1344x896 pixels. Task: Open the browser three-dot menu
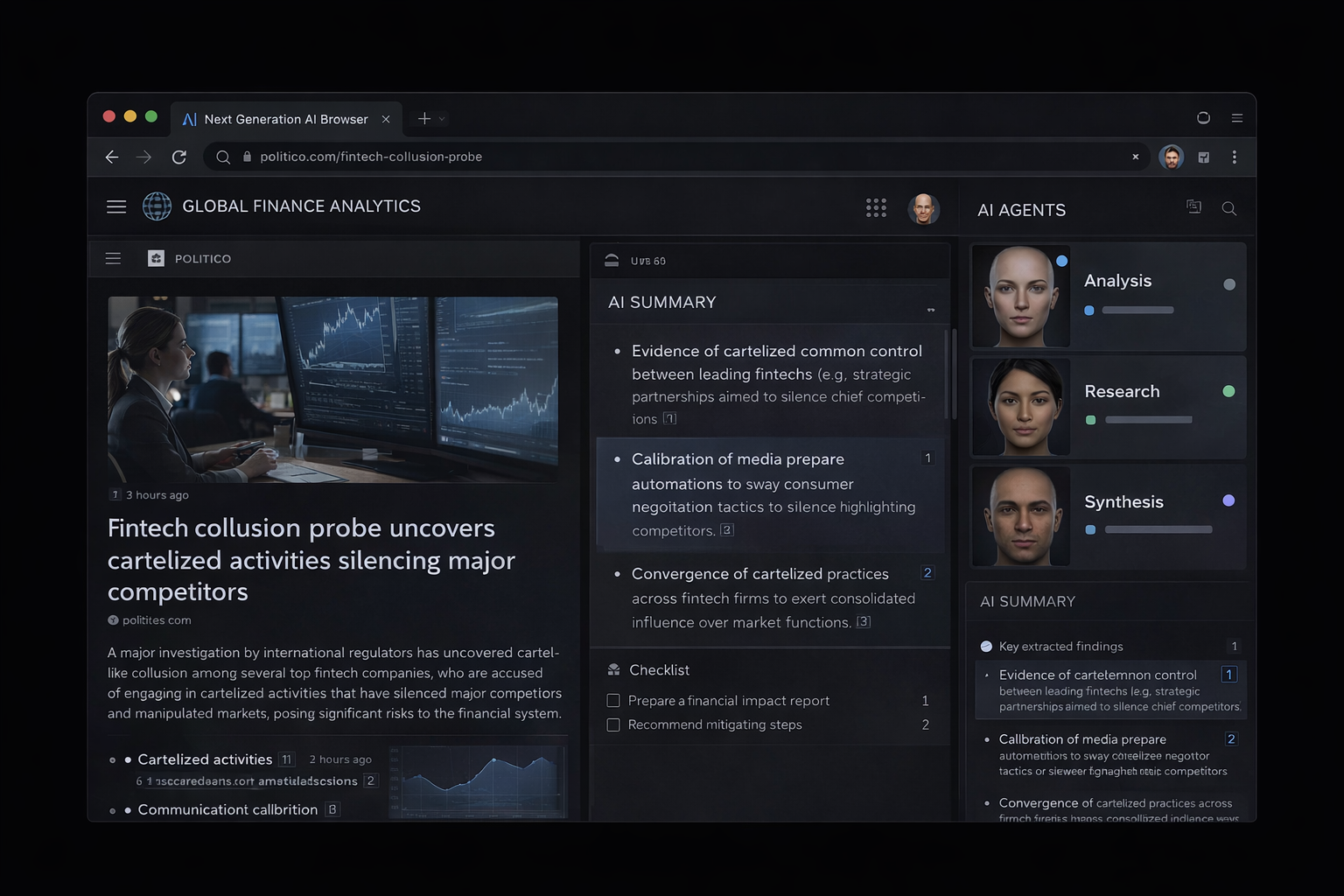pos(1235,157)
